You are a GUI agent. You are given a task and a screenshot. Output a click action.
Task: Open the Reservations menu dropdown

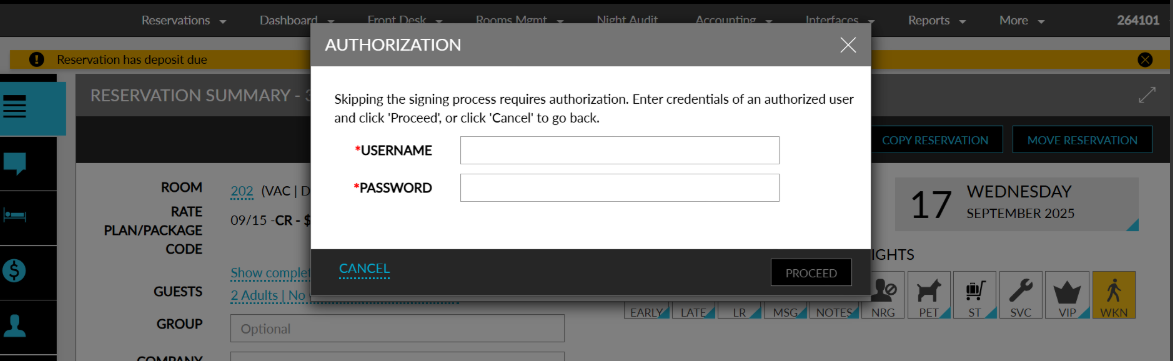pyautogui.click(x=184, y=21)
